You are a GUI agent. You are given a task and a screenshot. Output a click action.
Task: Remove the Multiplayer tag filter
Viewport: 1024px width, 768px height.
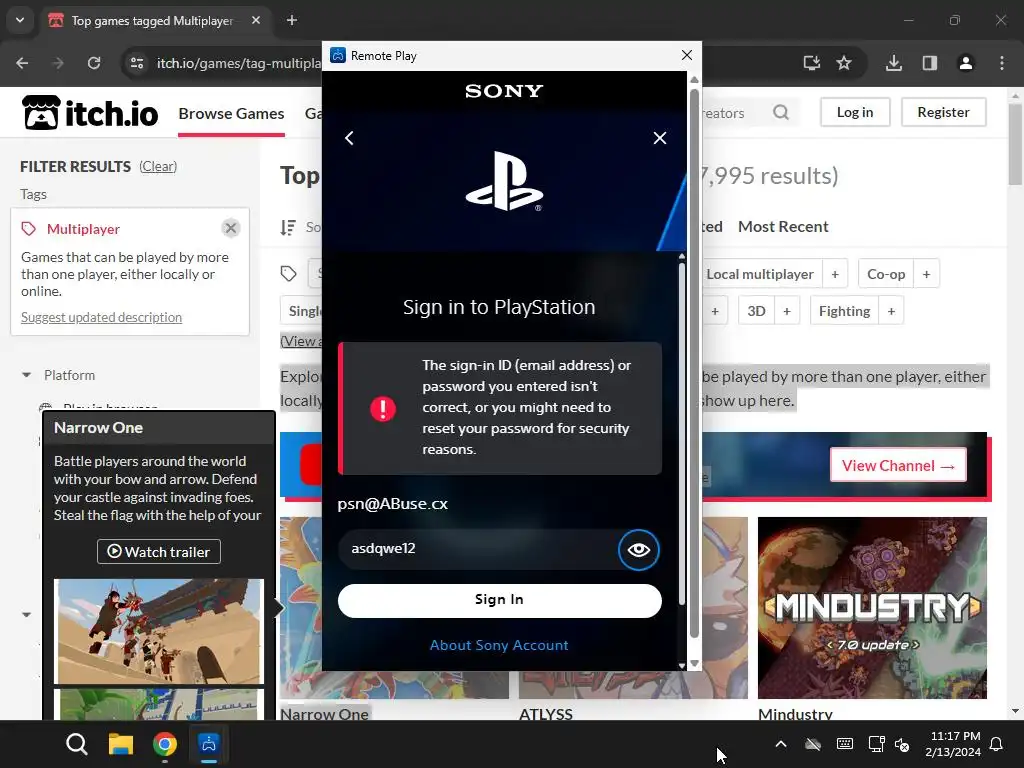[231, 228]
